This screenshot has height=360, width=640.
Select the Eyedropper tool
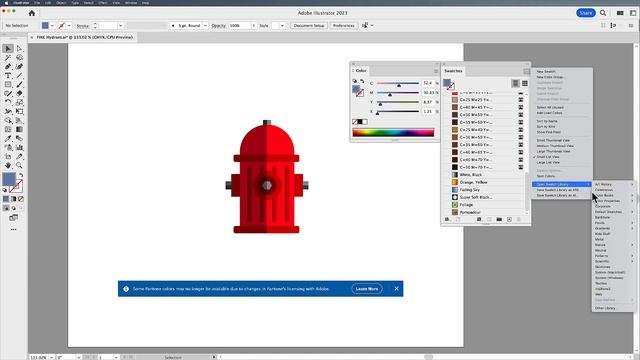point(8,138)
